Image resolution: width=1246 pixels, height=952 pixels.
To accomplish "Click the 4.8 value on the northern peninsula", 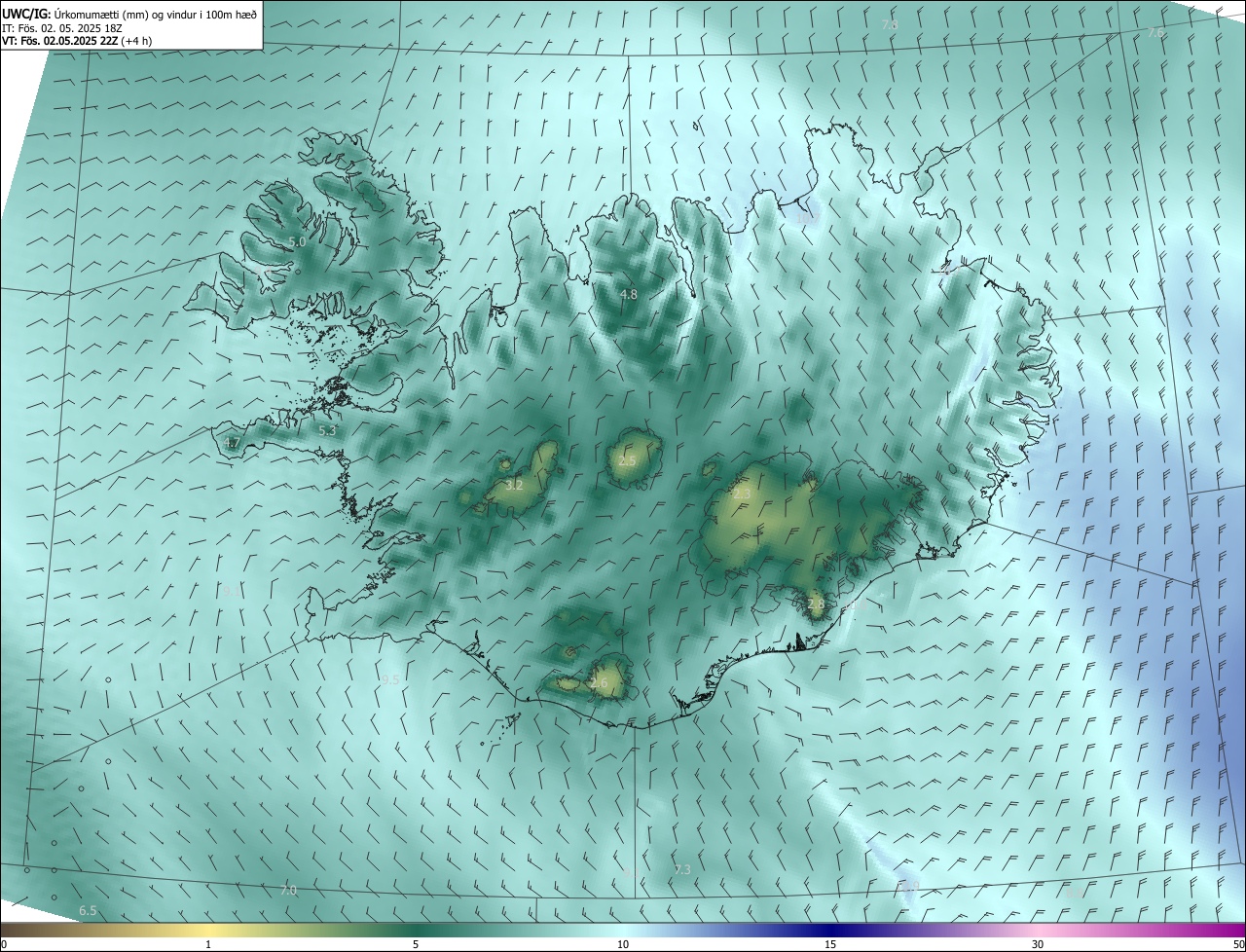I will pyautogui.click(x=629, y=294).
